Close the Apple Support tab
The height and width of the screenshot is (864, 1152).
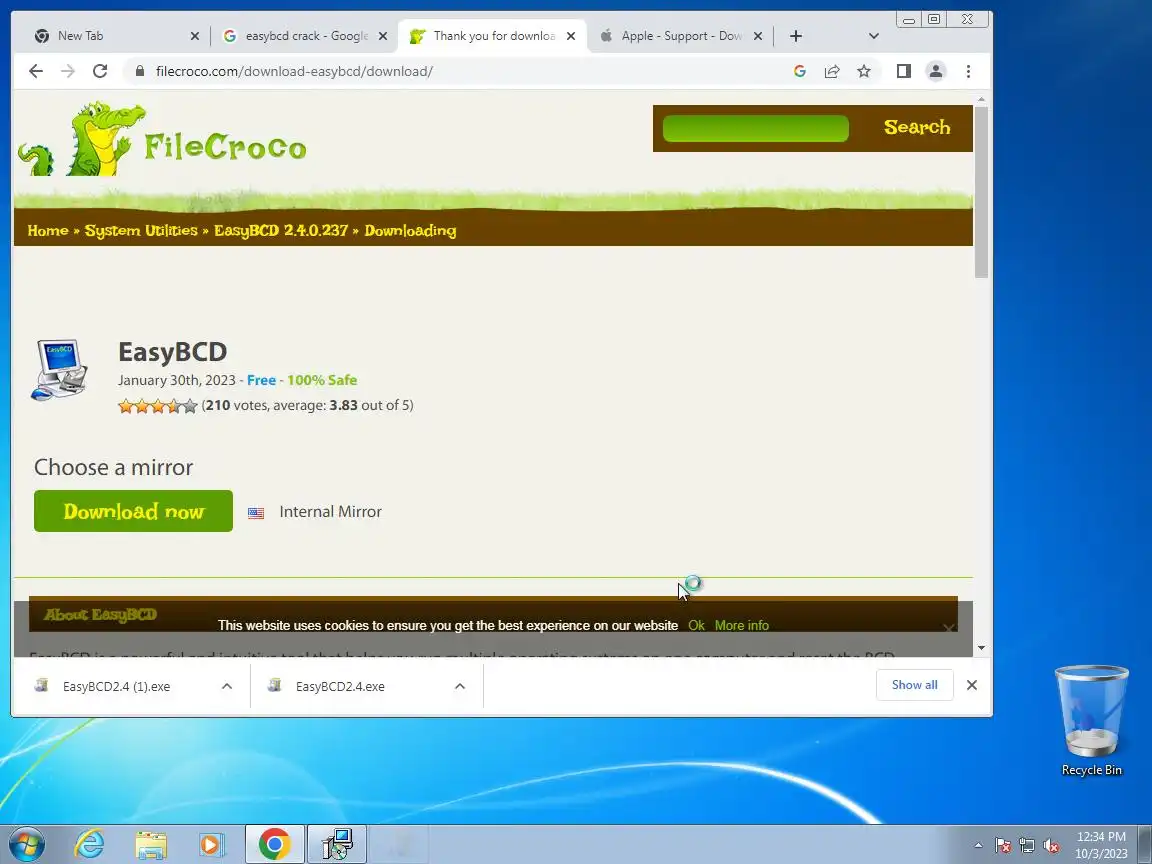[758, 36]
